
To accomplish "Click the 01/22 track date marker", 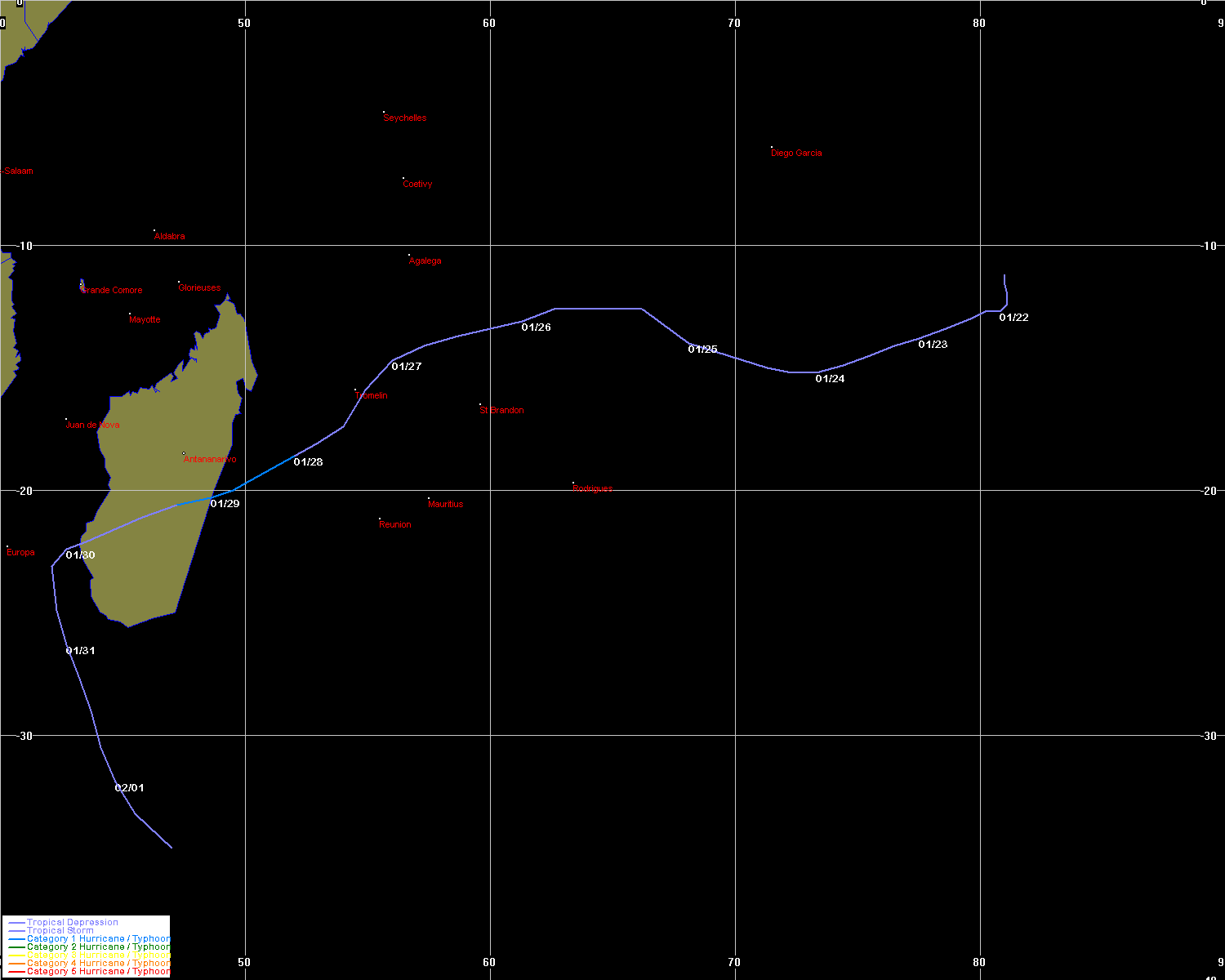I will [1013, 318].
